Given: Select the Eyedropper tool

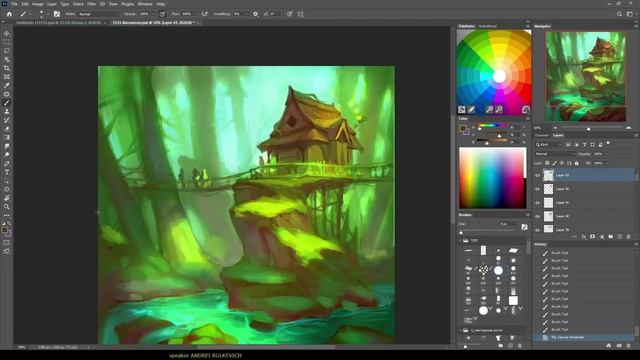Looking at the screenshot, I should point(7,85).
